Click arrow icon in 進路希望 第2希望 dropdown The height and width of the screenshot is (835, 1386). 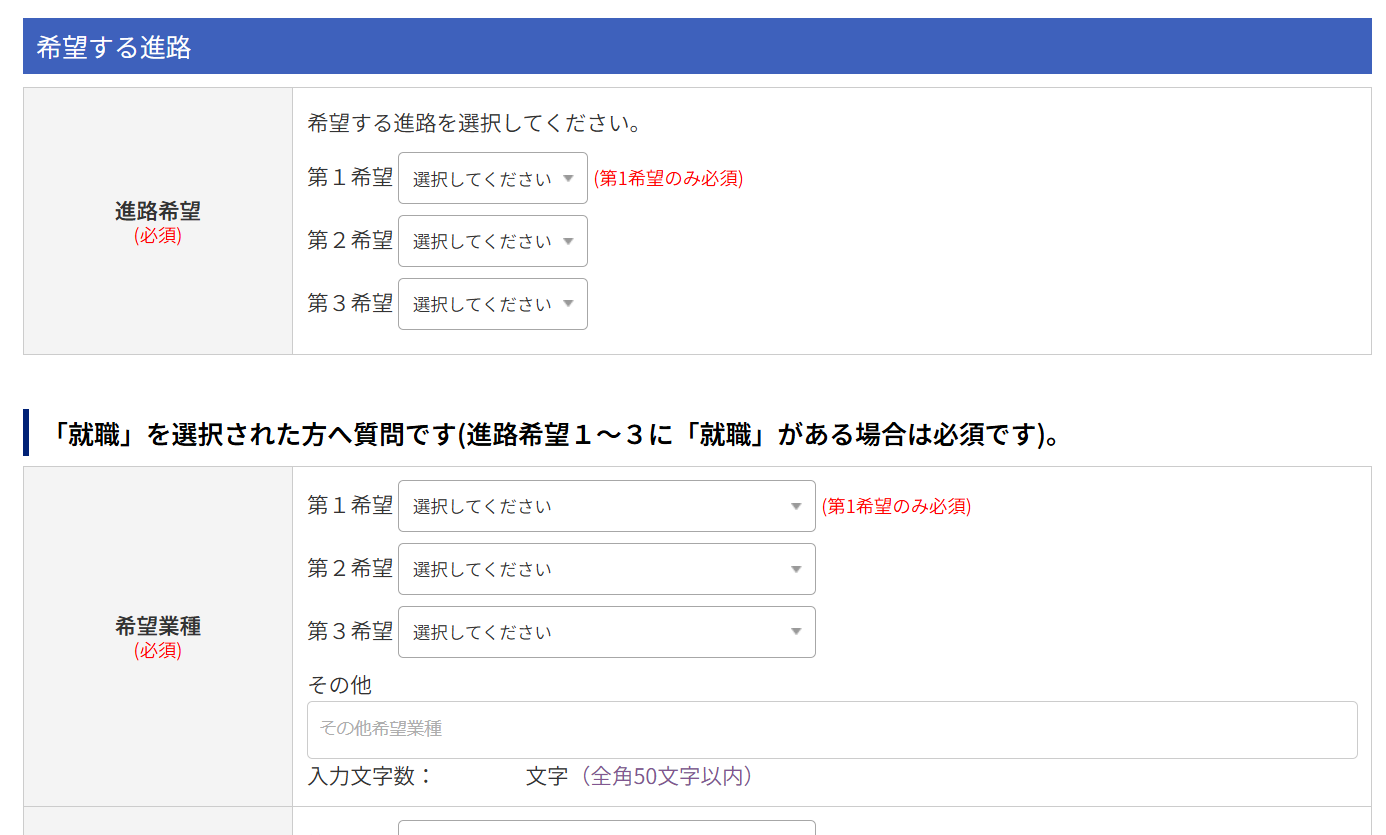568,241
